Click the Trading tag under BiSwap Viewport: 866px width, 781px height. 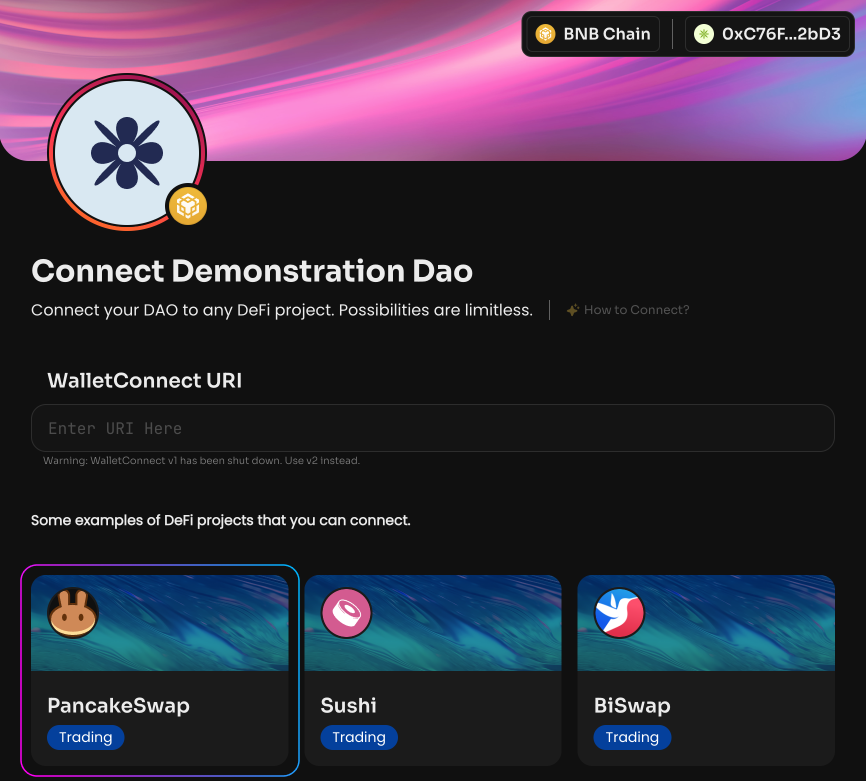[x=632, y=737]
